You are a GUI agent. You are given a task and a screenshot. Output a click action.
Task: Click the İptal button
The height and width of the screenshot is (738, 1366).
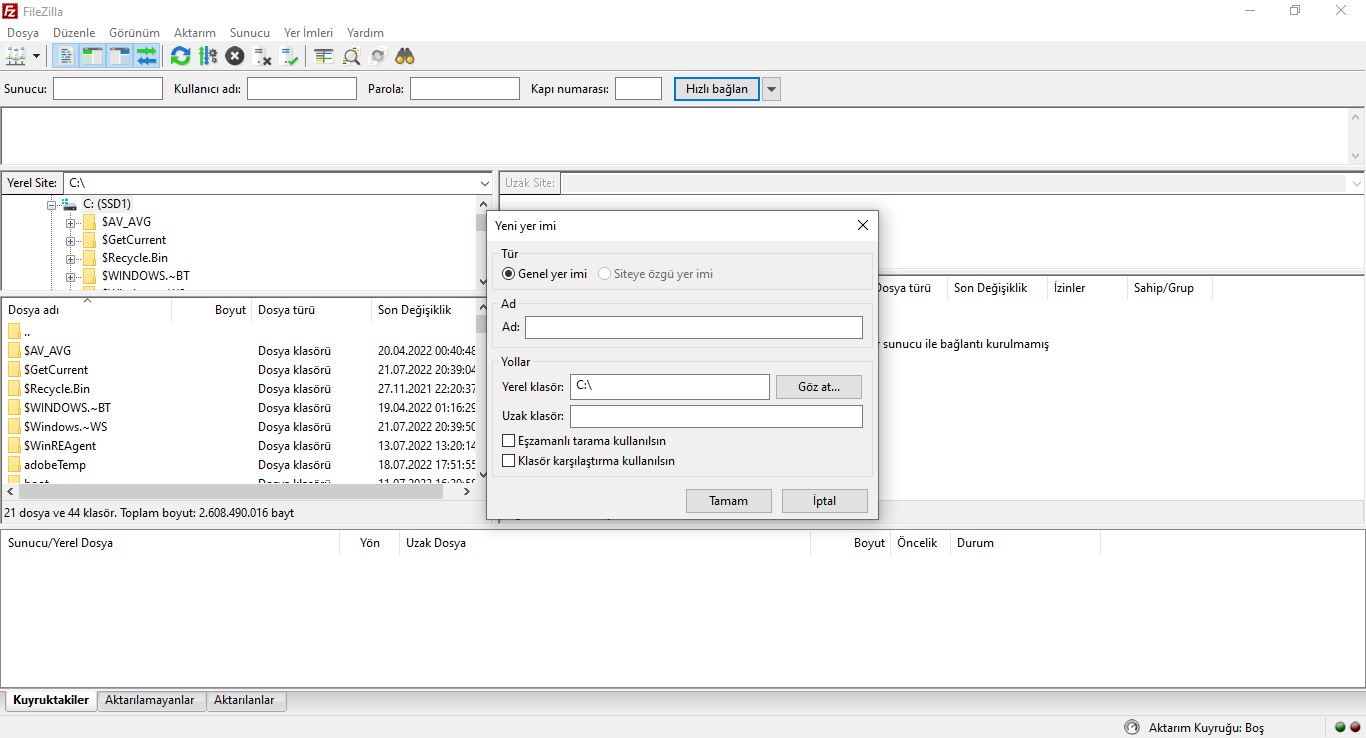point(825,501)
